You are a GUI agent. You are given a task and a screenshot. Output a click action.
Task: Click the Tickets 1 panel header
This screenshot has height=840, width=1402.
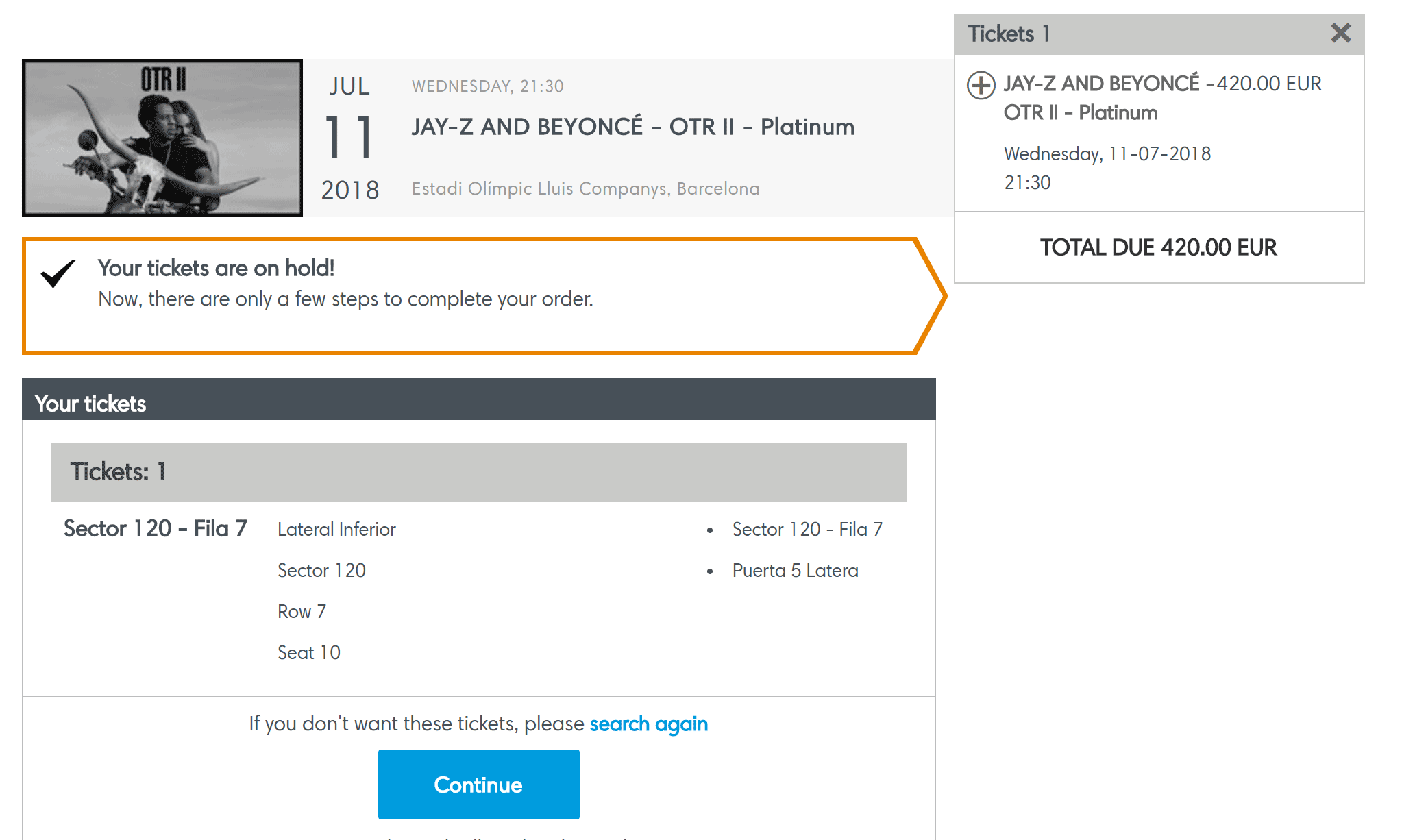(1158, 34)
